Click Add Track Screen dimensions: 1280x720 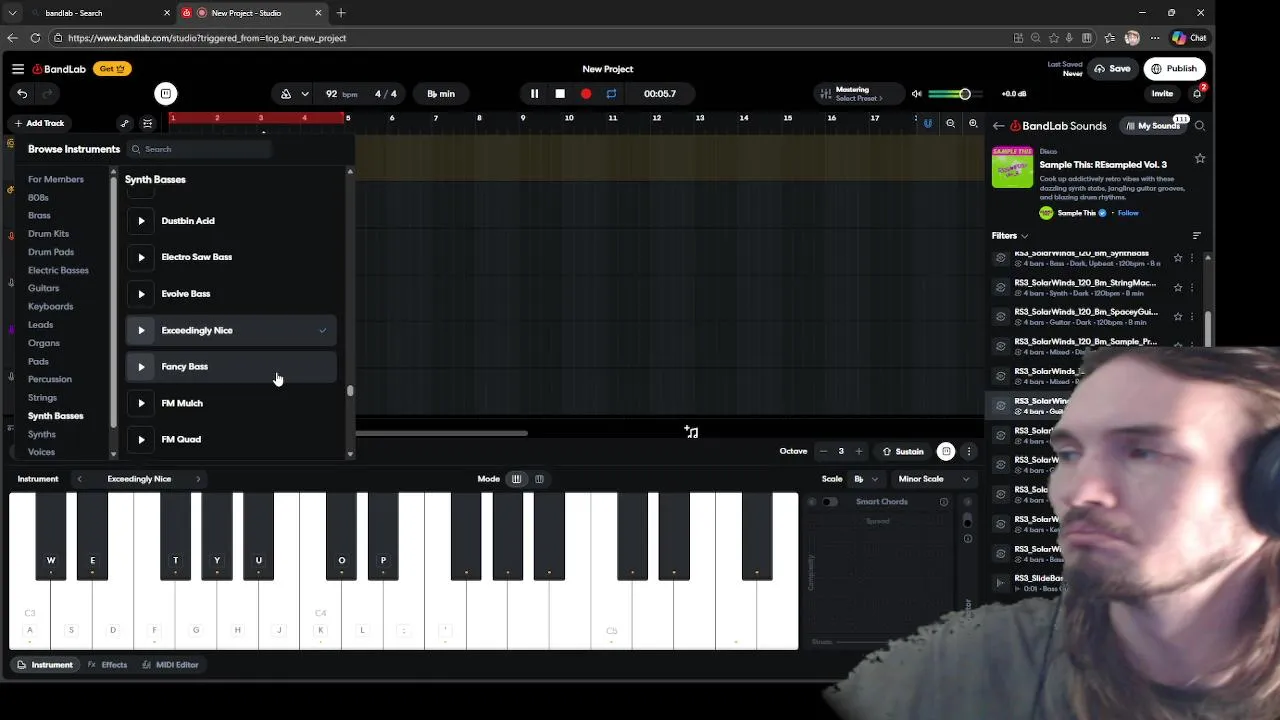(39, 123)
